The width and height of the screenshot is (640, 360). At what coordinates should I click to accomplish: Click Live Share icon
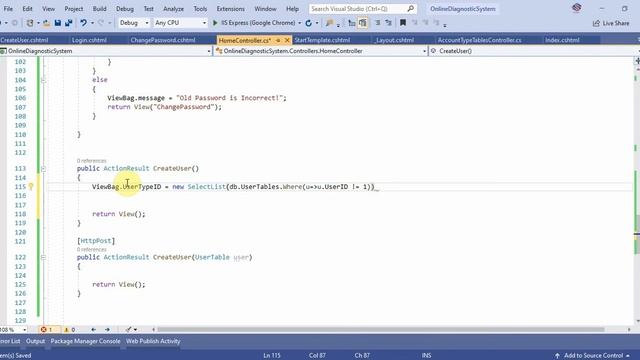pyautogui.click(x=596, y=23)
